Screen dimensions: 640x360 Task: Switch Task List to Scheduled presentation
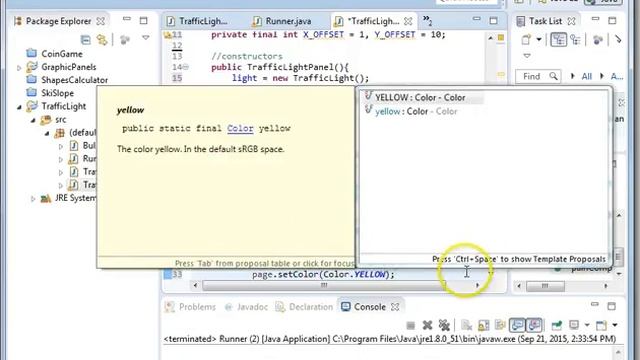pos(576,40)
